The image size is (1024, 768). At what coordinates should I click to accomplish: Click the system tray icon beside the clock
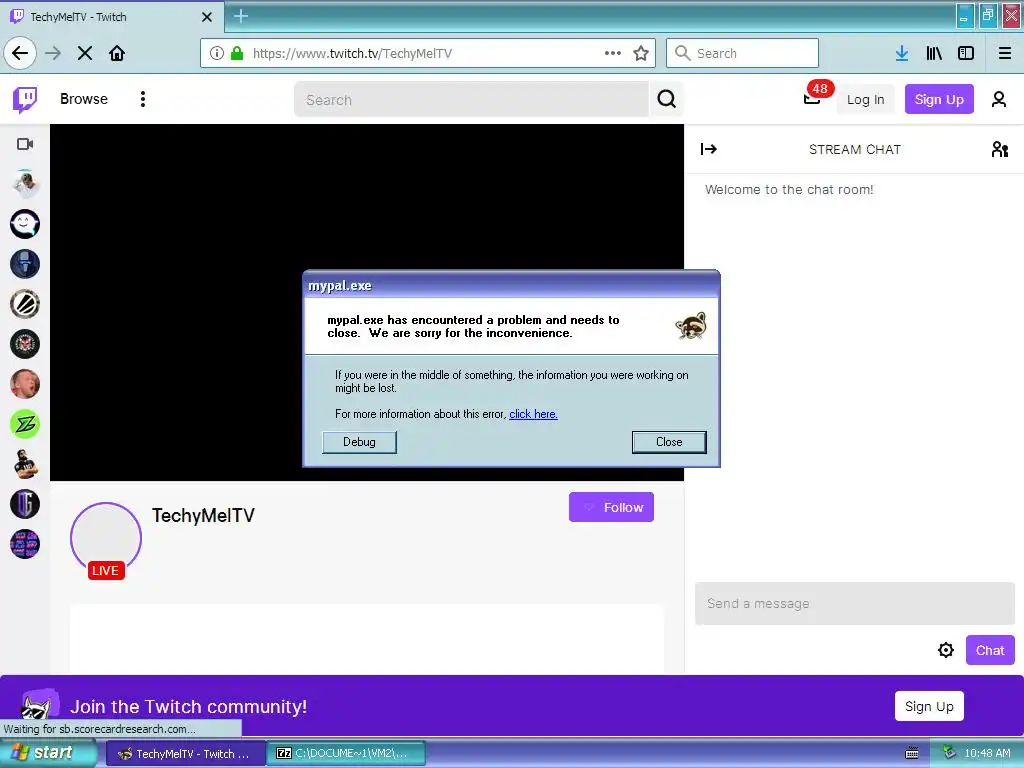click(x=950, y=752)
